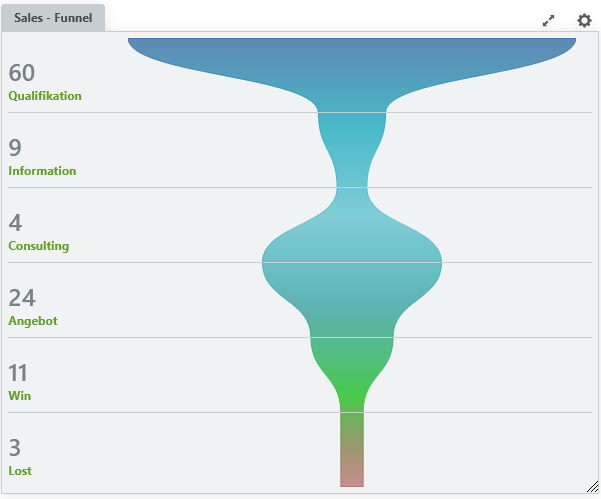Viewport: 601px width, 499px height.
Task: Click the Information stage label
Action: [42, 171]
